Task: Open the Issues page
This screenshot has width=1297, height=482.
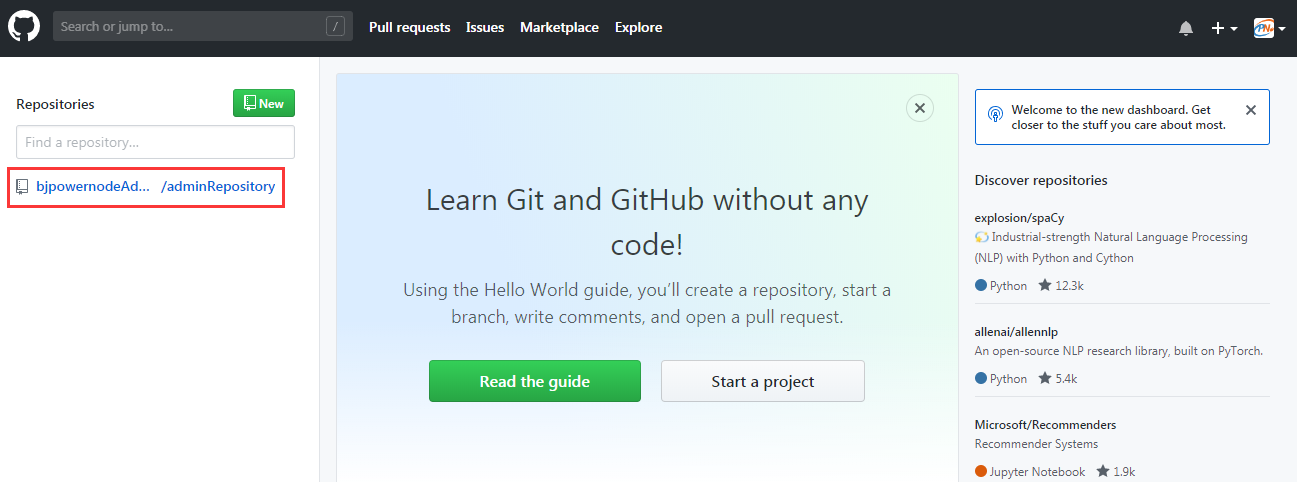Action: (x=485, y=27)
